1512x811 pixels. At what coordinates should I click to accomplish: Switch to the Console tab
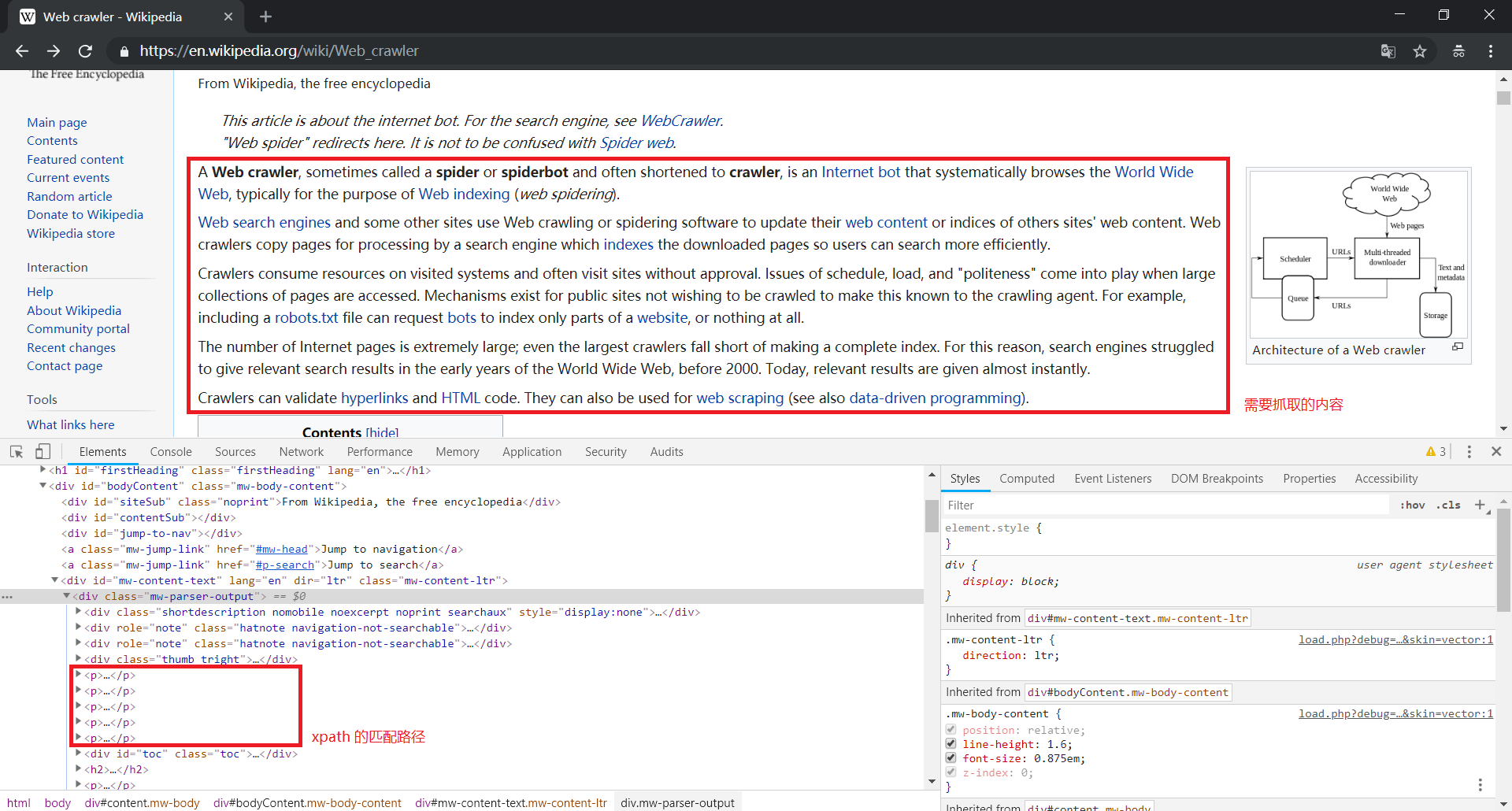click(171, 452)
